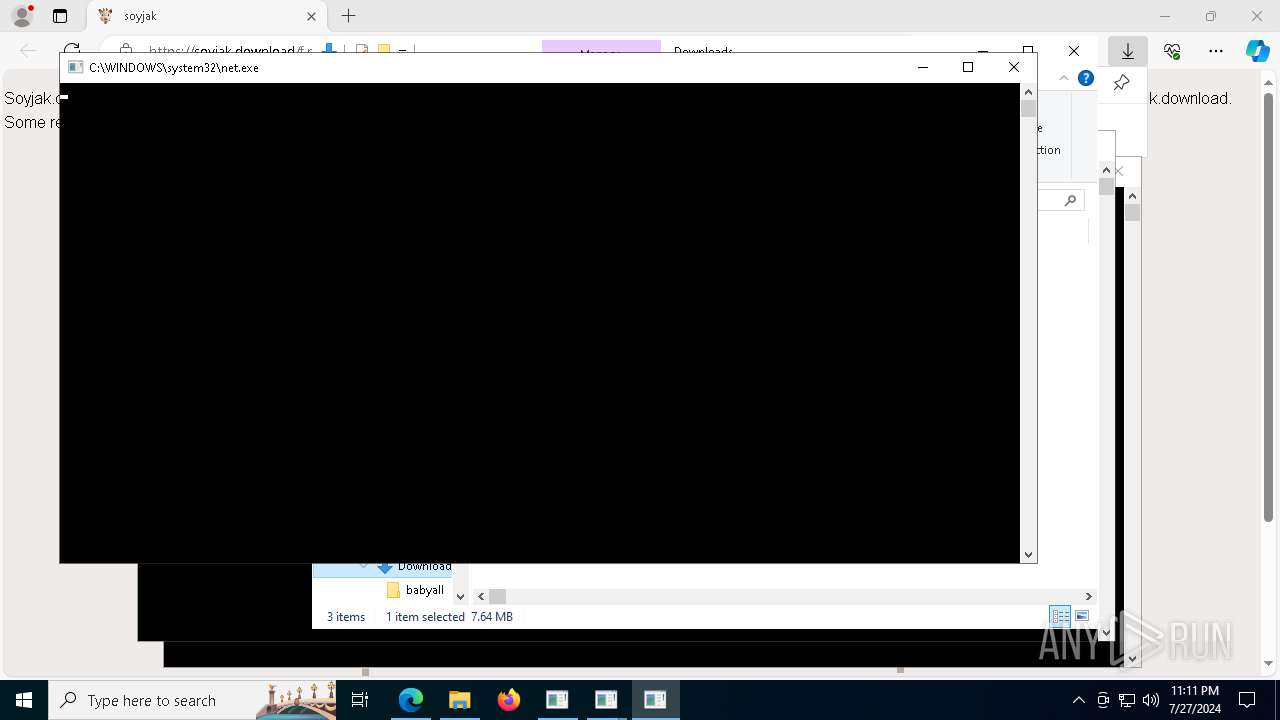
Task: Switch to first console taskbar window
Action: (557, 700)
